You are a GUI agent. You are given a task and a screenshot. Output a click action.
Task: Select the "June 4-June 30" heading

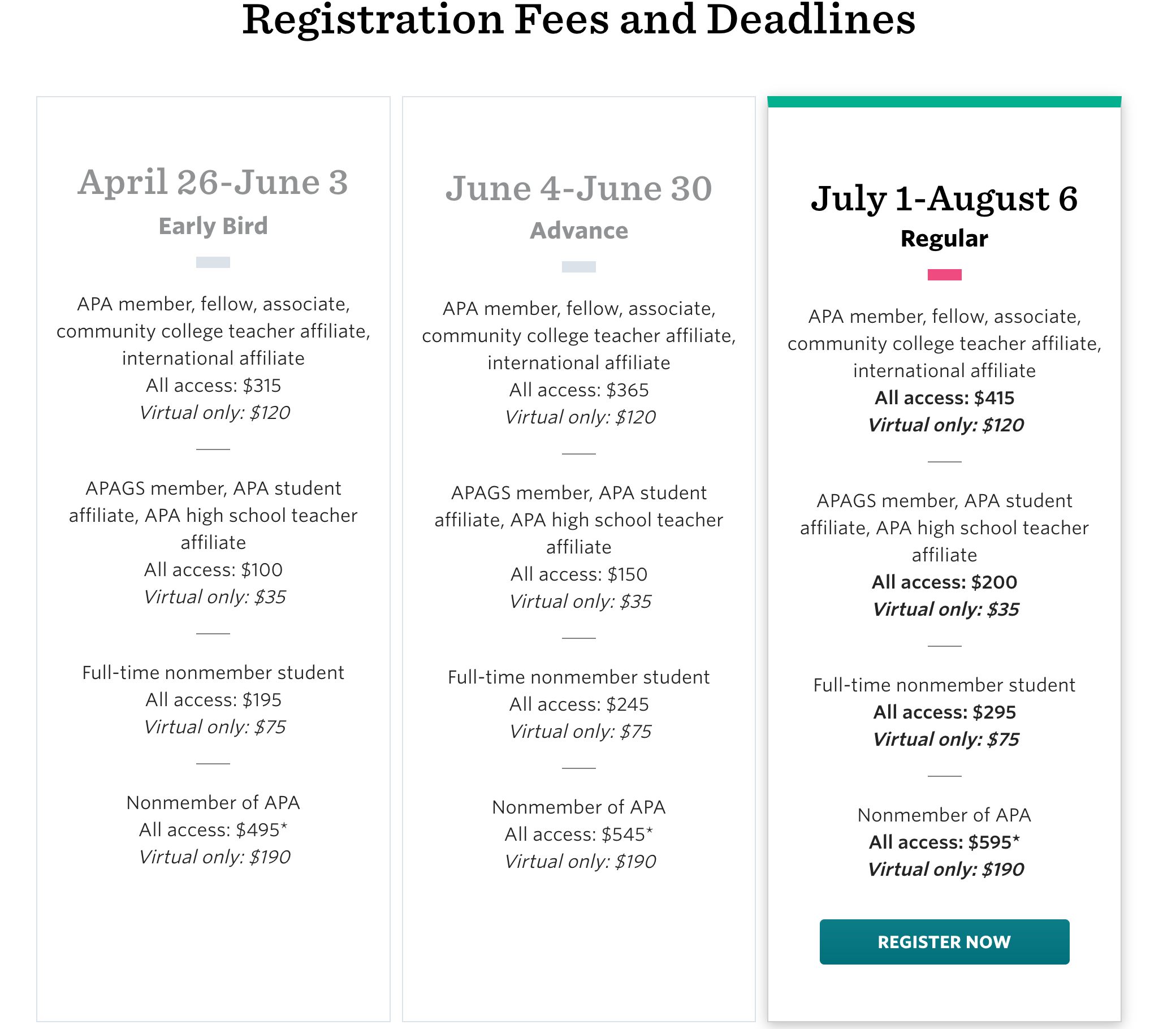tap(578, 188)
